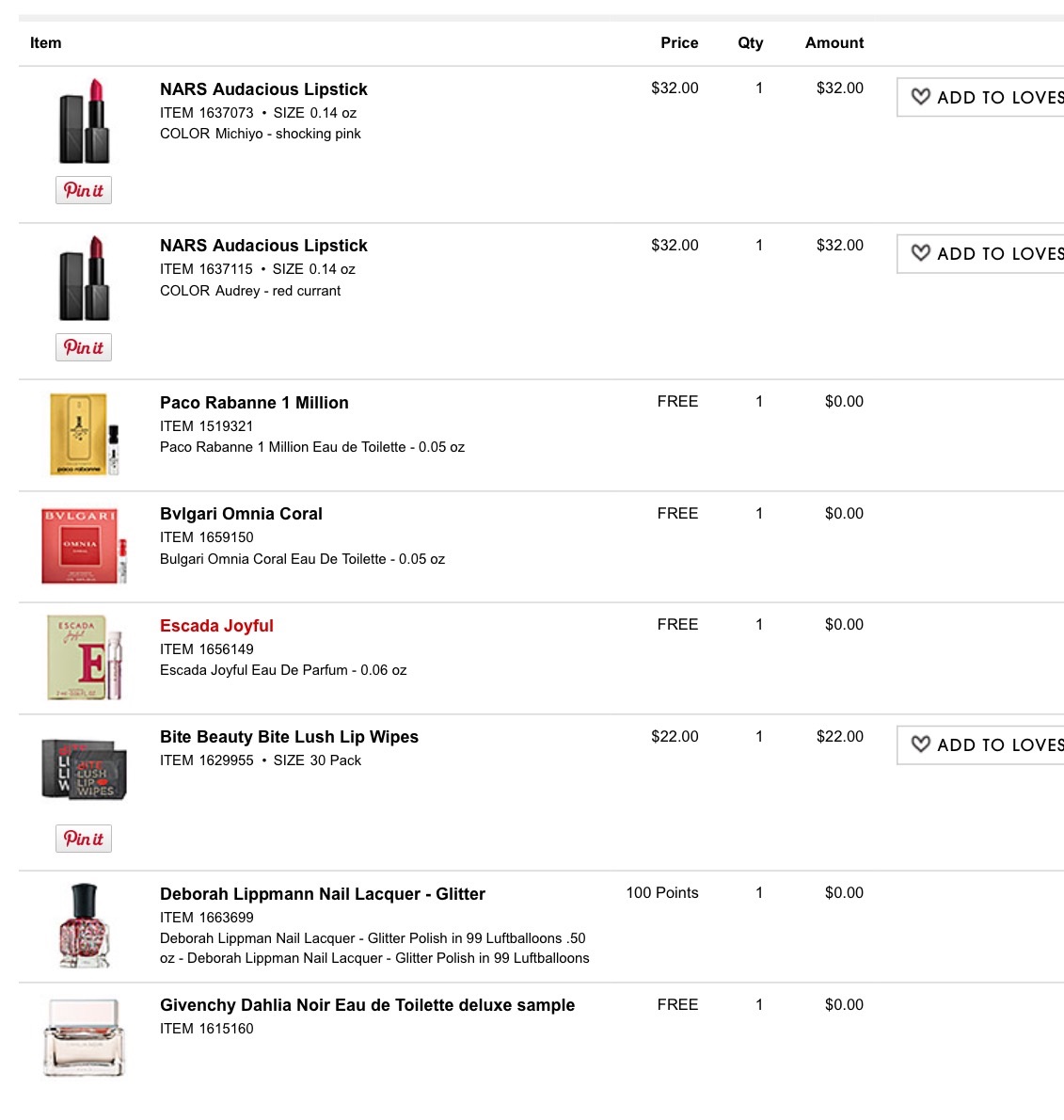Select Escada Joyful sample thumbnail
The width and height of the screenshot is (1064, 1120).
[85, 657]
